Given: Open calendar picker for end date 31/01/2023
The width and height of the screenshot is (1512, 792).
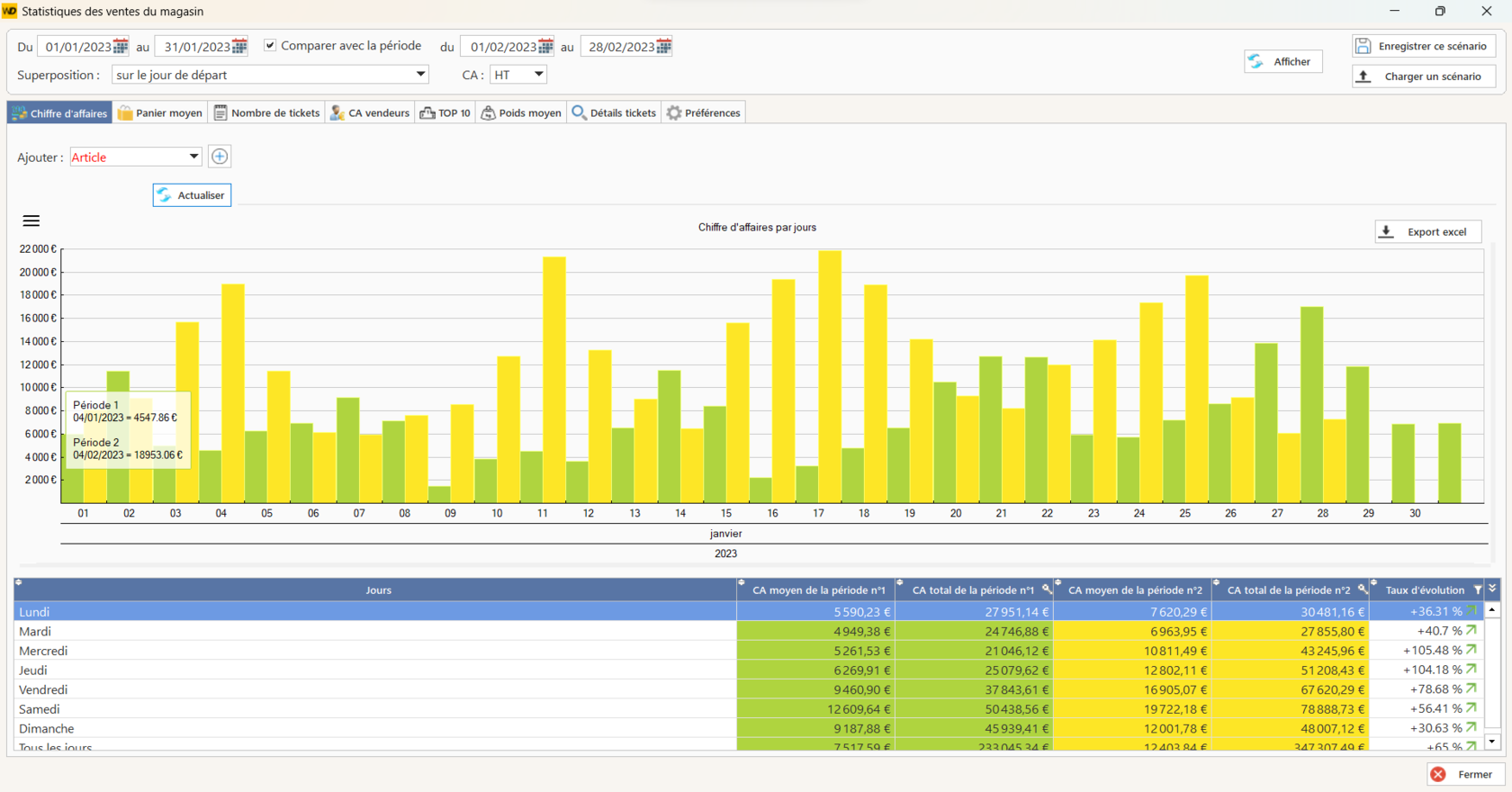Looking at the screenshot, I should pyautogui.click(x=239, y=47).
